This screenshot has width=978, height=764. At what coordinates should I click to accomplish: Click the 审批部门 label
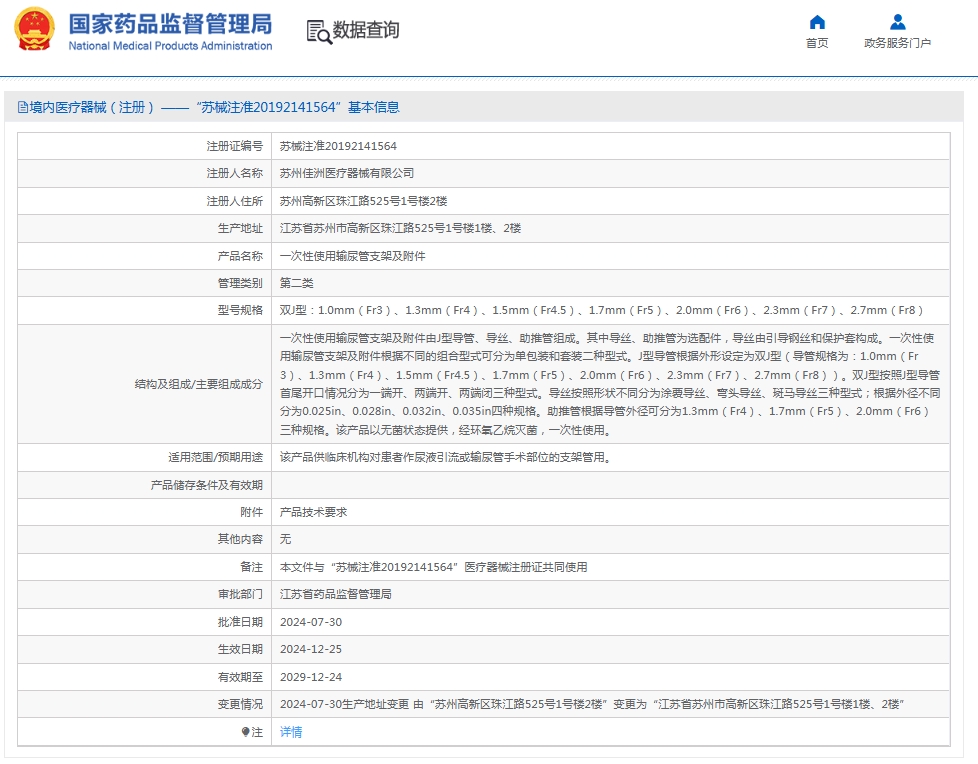(x=240, y=594)
